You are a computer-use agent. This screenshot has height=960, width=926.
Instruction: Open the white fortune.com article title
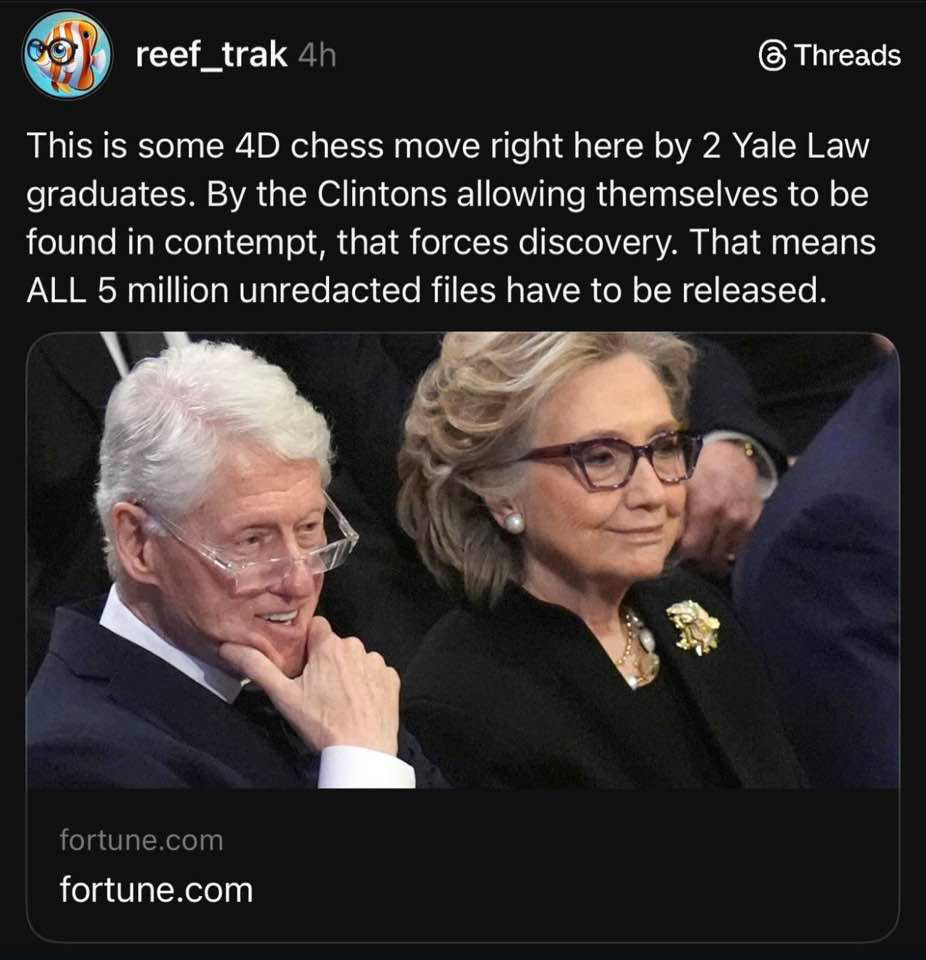(156, 890)
